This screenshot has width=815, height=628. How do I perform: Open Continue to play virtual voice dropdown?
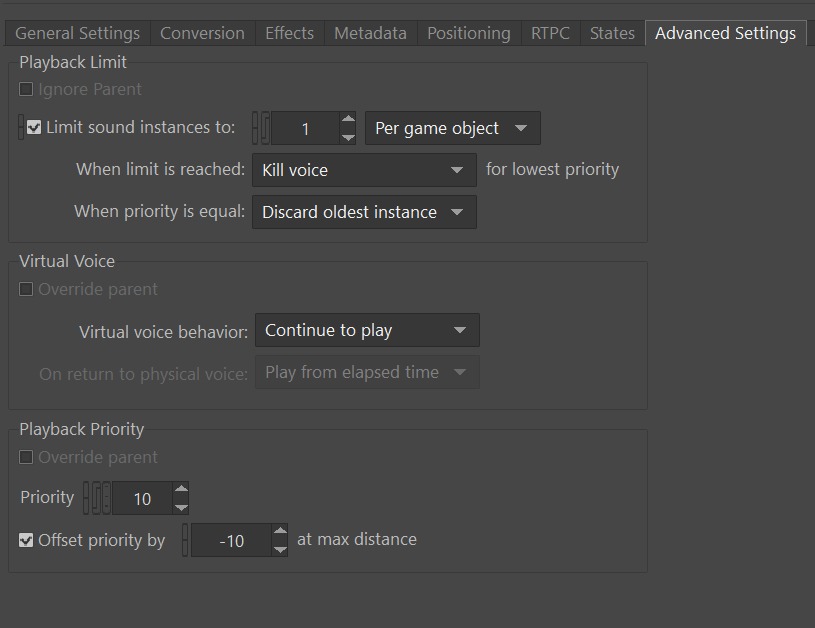point(367,330)
